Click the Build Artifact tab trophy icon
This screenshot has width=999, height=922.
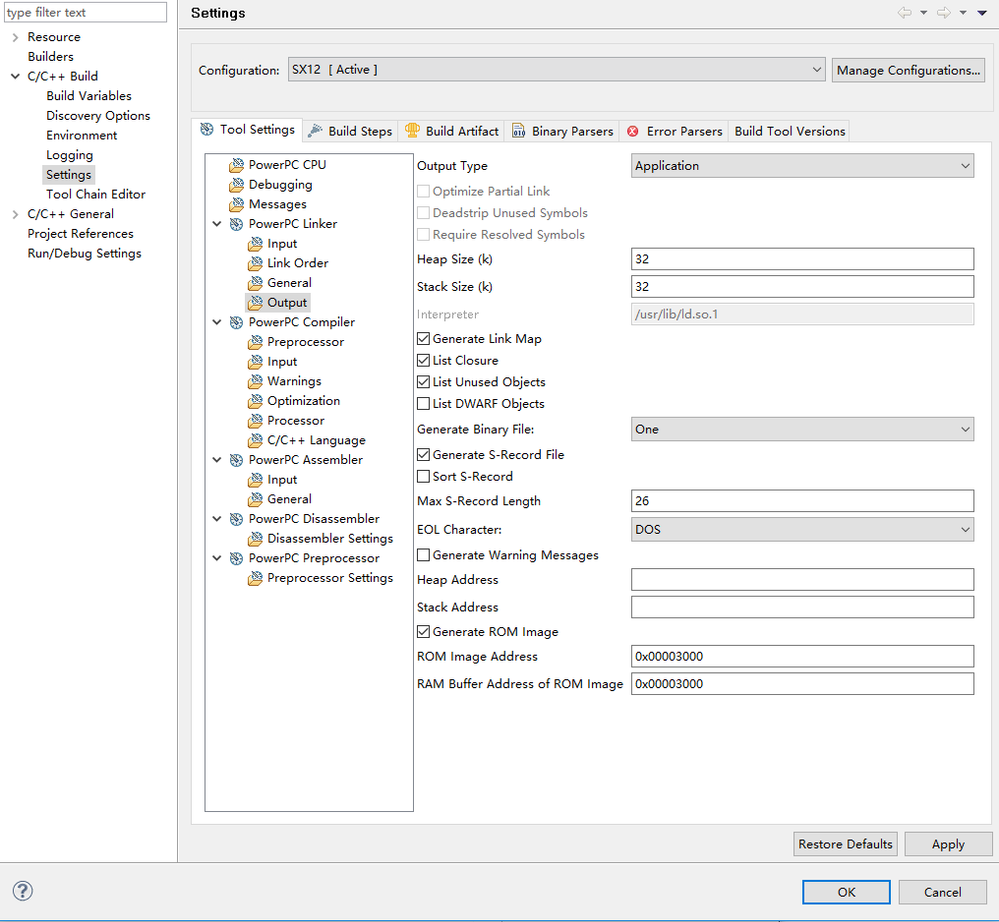click(413, 131)
